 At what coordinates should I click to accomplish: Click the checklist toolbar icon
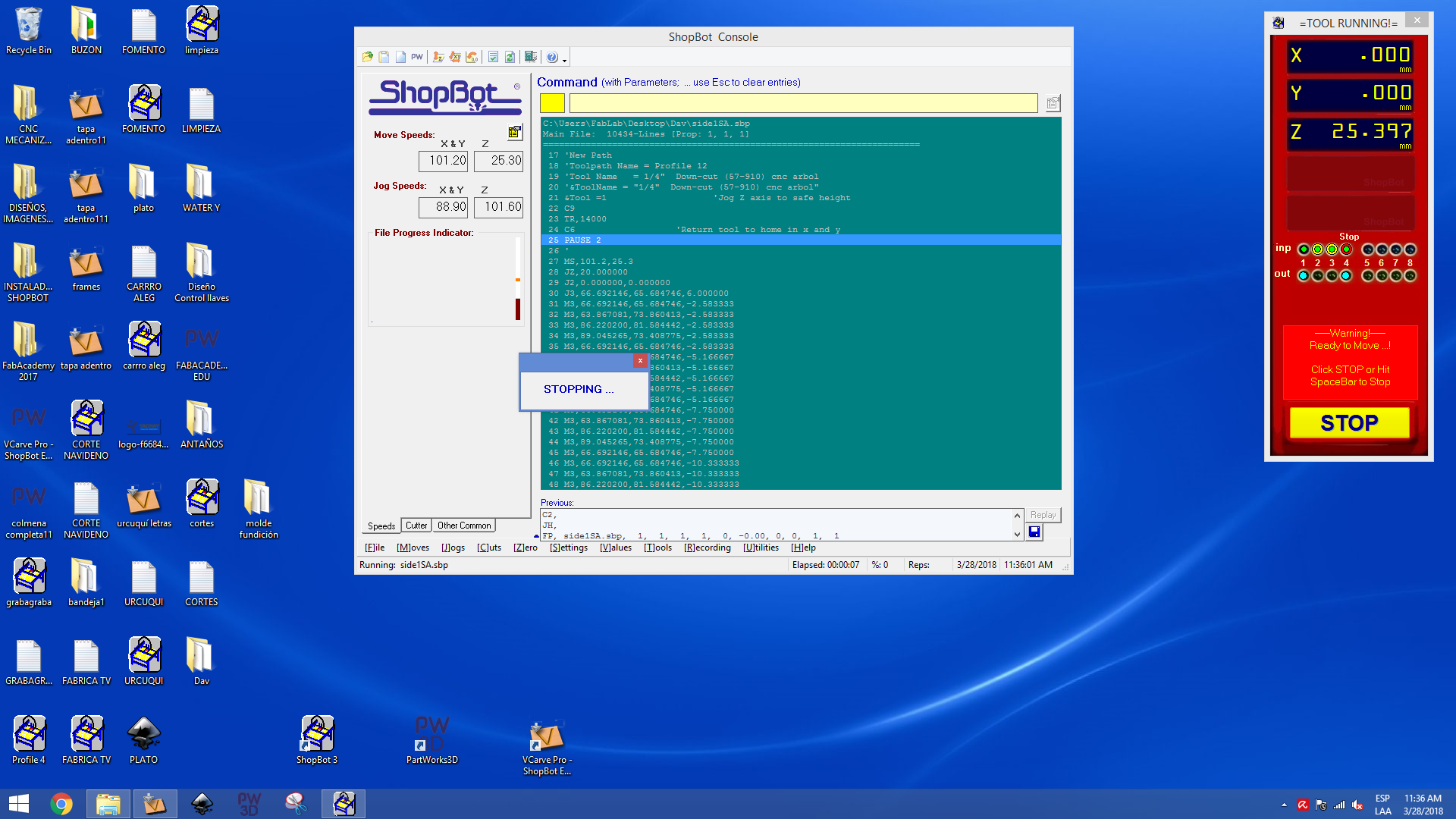(x=494, y=57)
